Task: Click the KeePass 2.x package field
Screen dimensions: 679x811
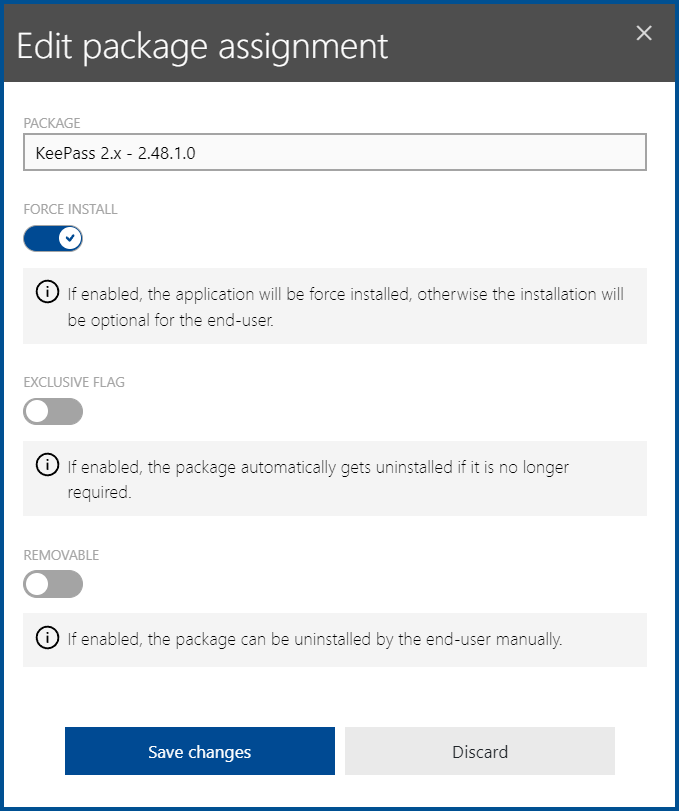Action: point(334,153)
